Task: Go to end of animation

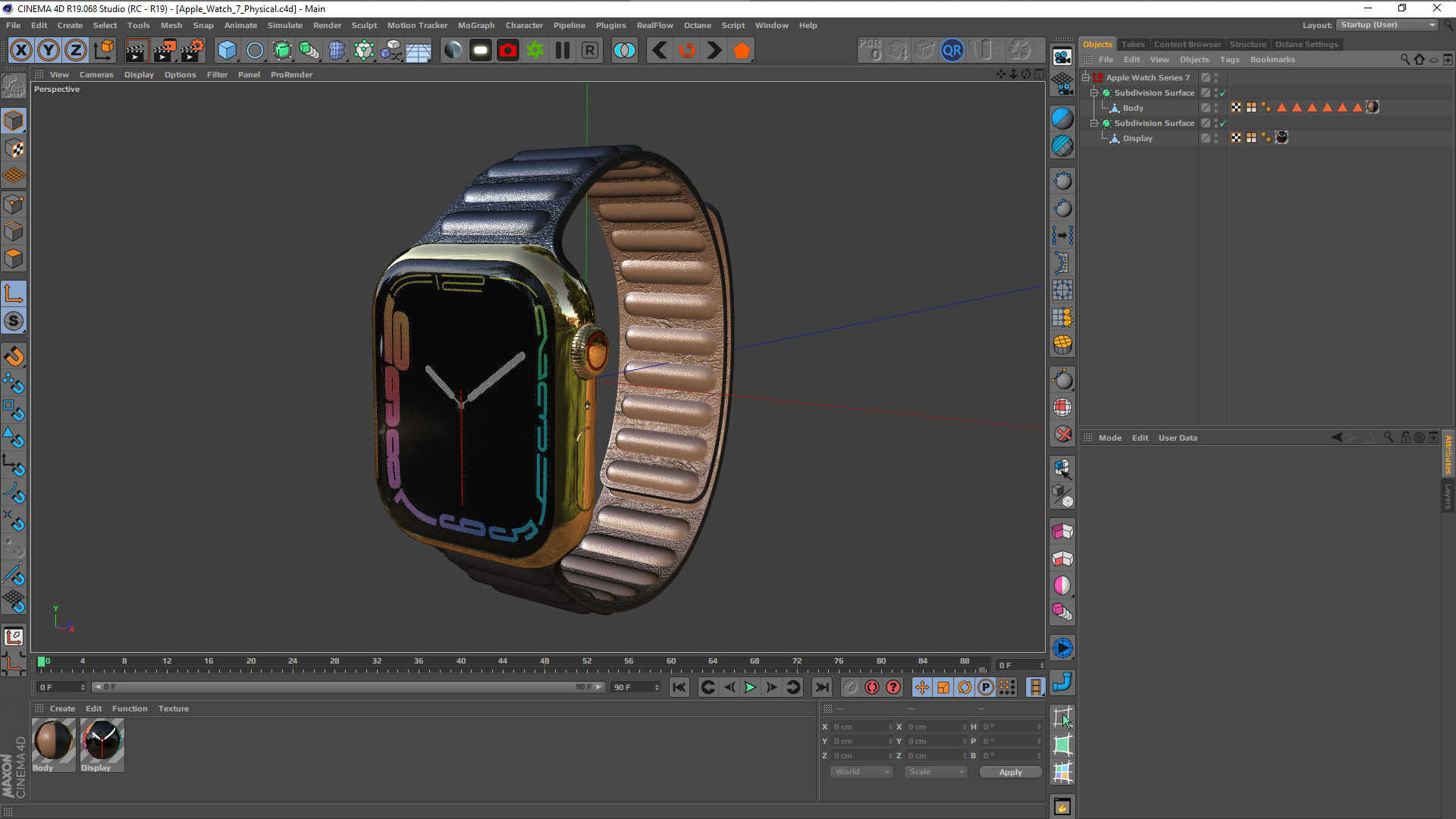Action: (822, 687)
